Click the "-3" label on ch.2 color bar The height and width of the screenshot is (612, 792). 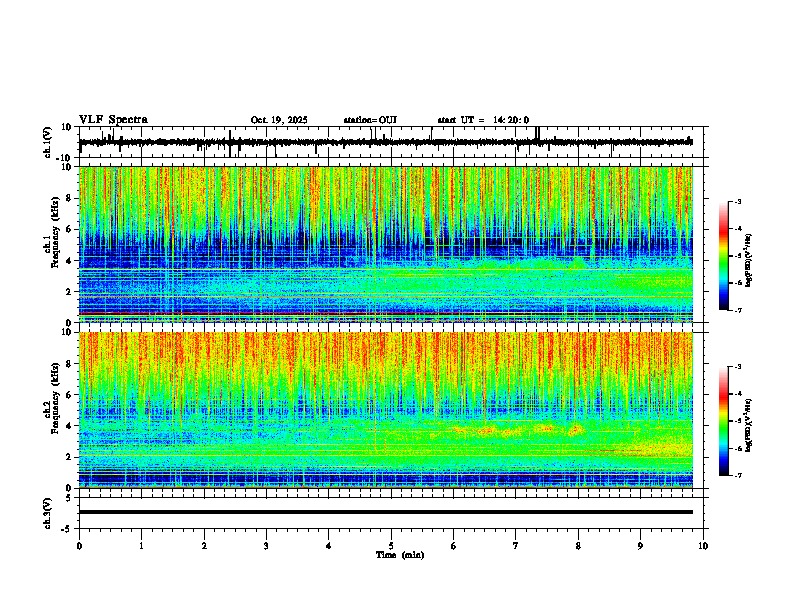click(738, 367)
